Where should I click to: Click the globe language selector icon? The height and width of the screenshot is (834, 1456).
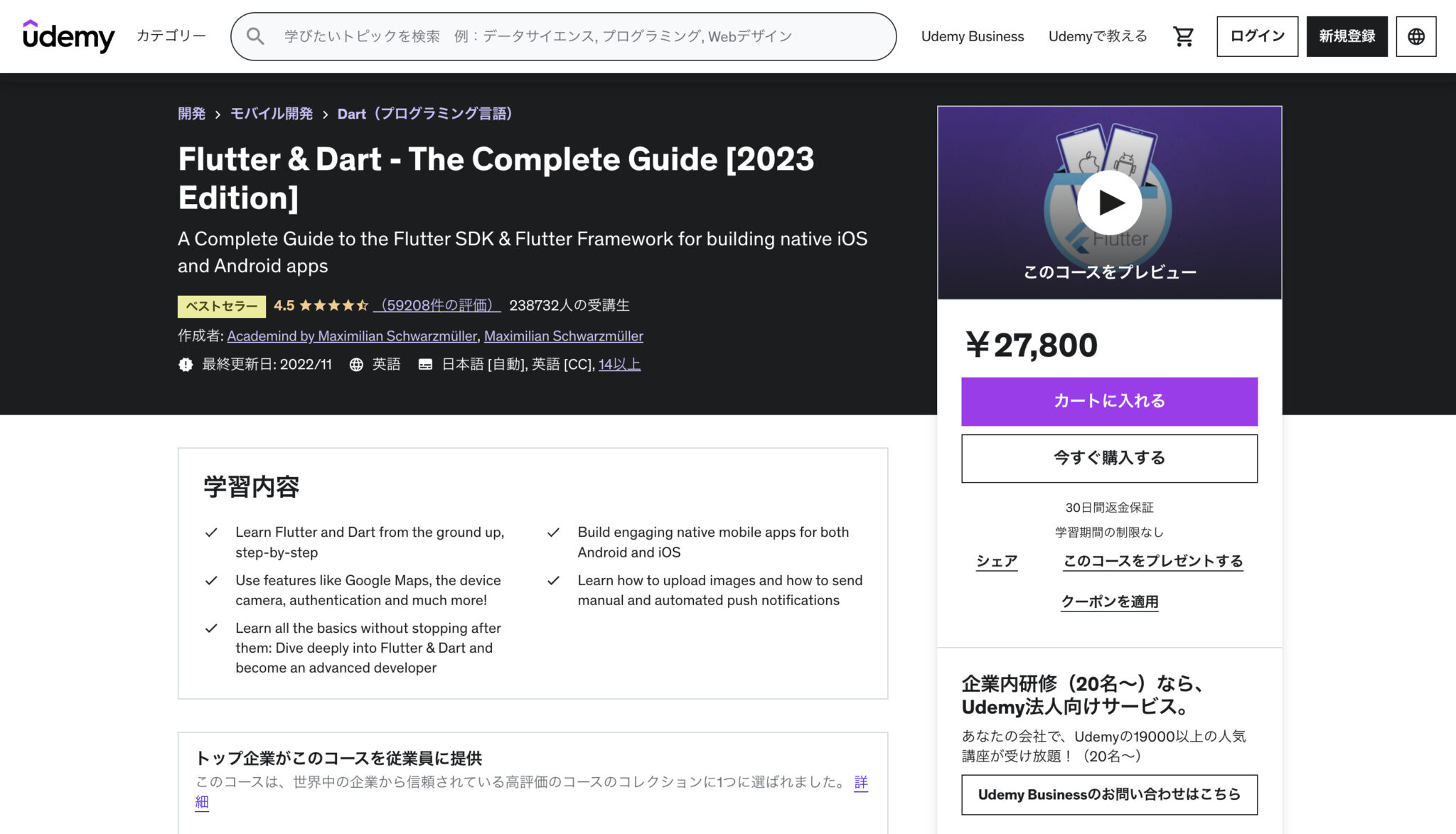click(1415, 36)
